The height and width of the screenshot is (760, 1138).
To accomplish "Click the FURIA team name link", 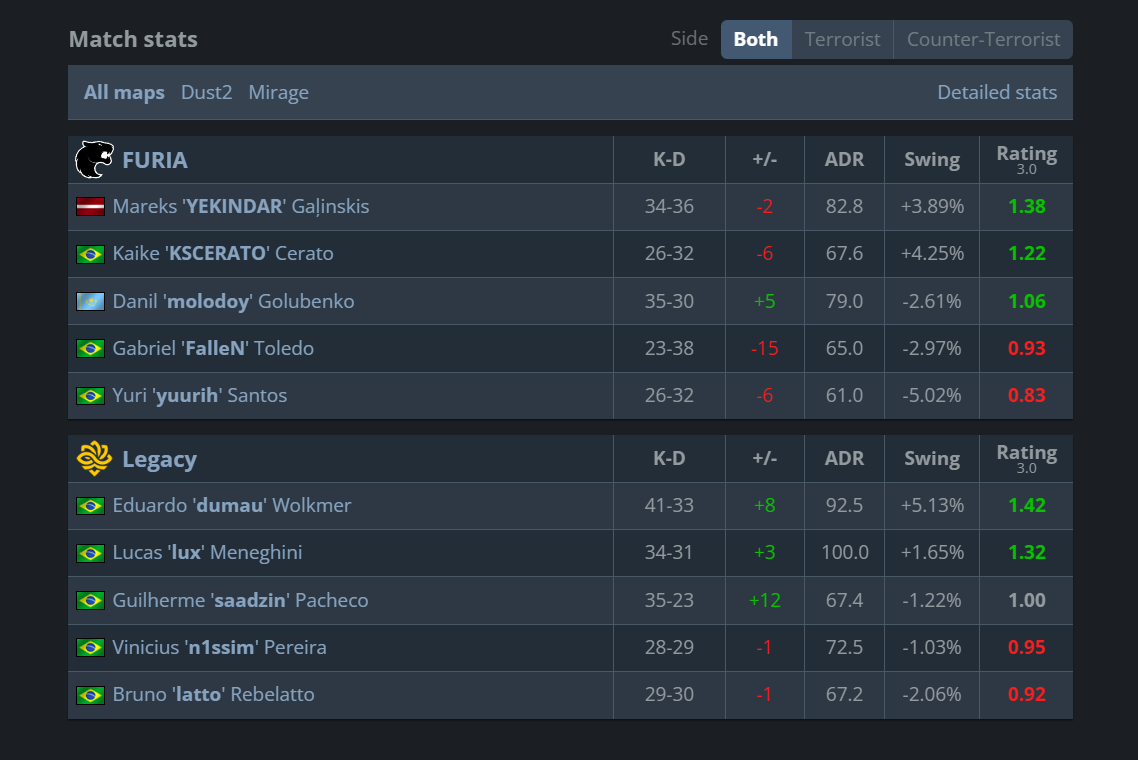I will pyautogui.click(x=155, y=160).
